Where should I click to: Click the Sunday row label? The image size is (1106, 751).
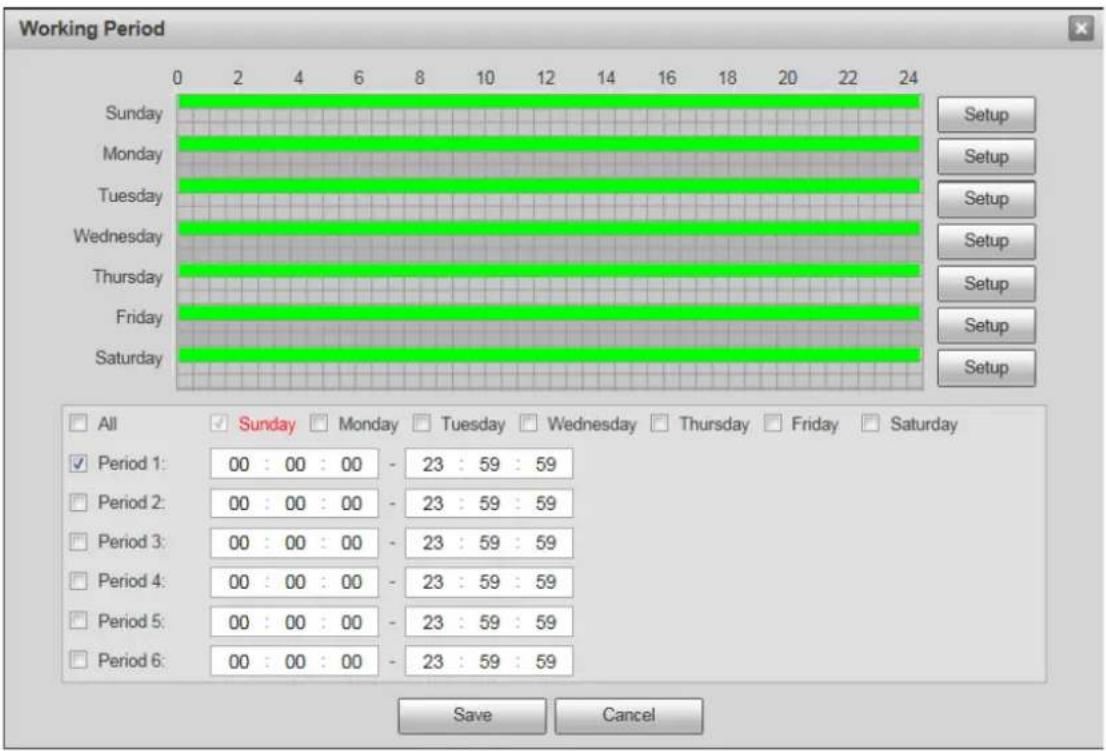(x=134, y=113)
